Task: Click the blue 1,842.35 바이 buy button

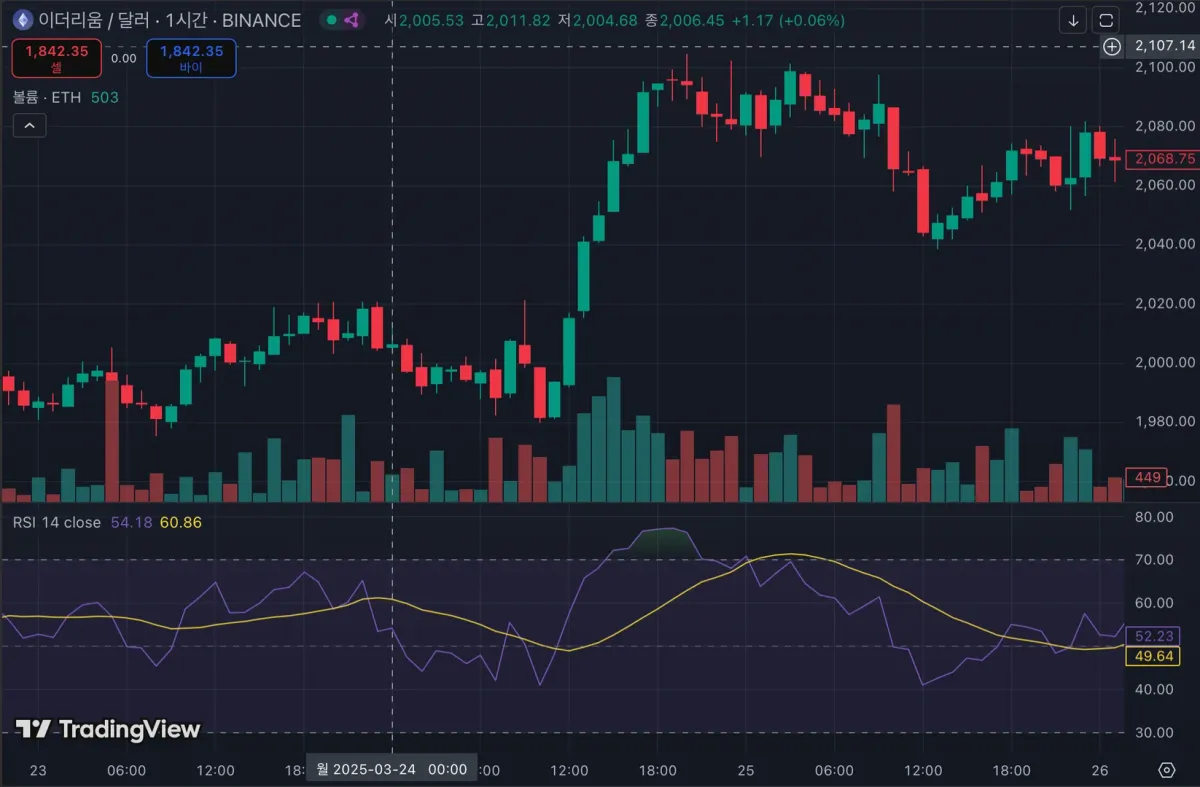Action: click(x=191, y=58)
